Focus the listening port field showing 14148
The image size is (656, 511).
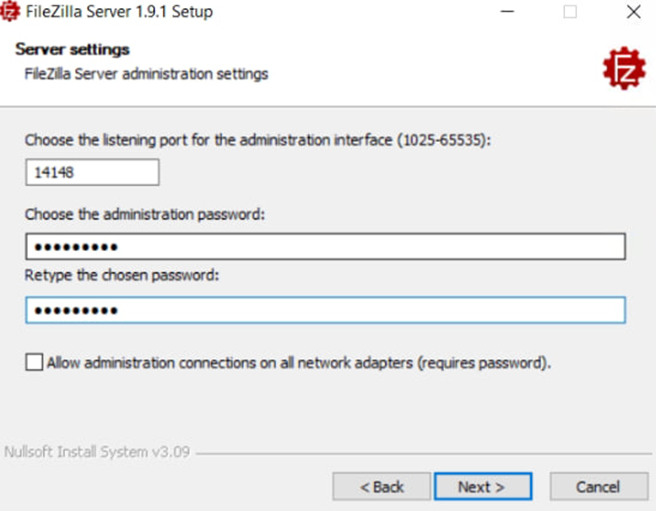[92, 172]
